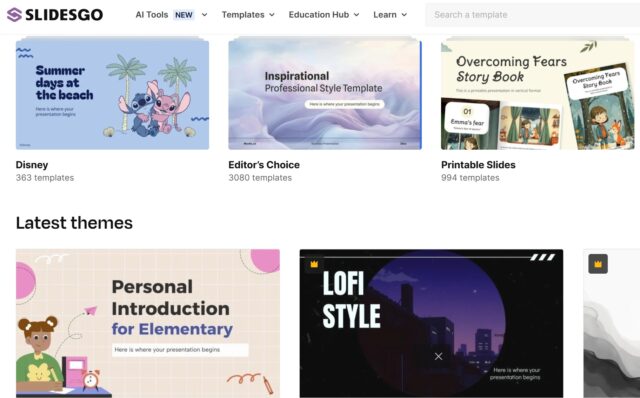Open the Templates menu
The width and height of the screenshot is (640, 398).
pos(243,15)
